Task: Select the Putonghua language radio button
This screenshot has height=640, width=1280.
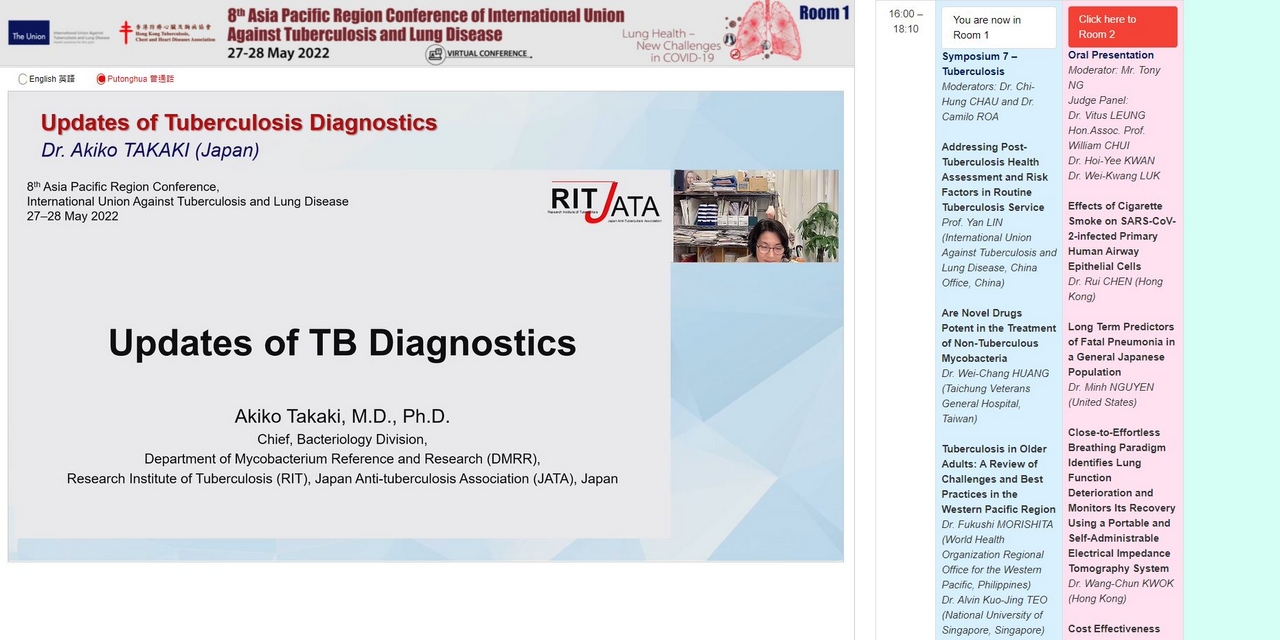Action: coord(101,79)
